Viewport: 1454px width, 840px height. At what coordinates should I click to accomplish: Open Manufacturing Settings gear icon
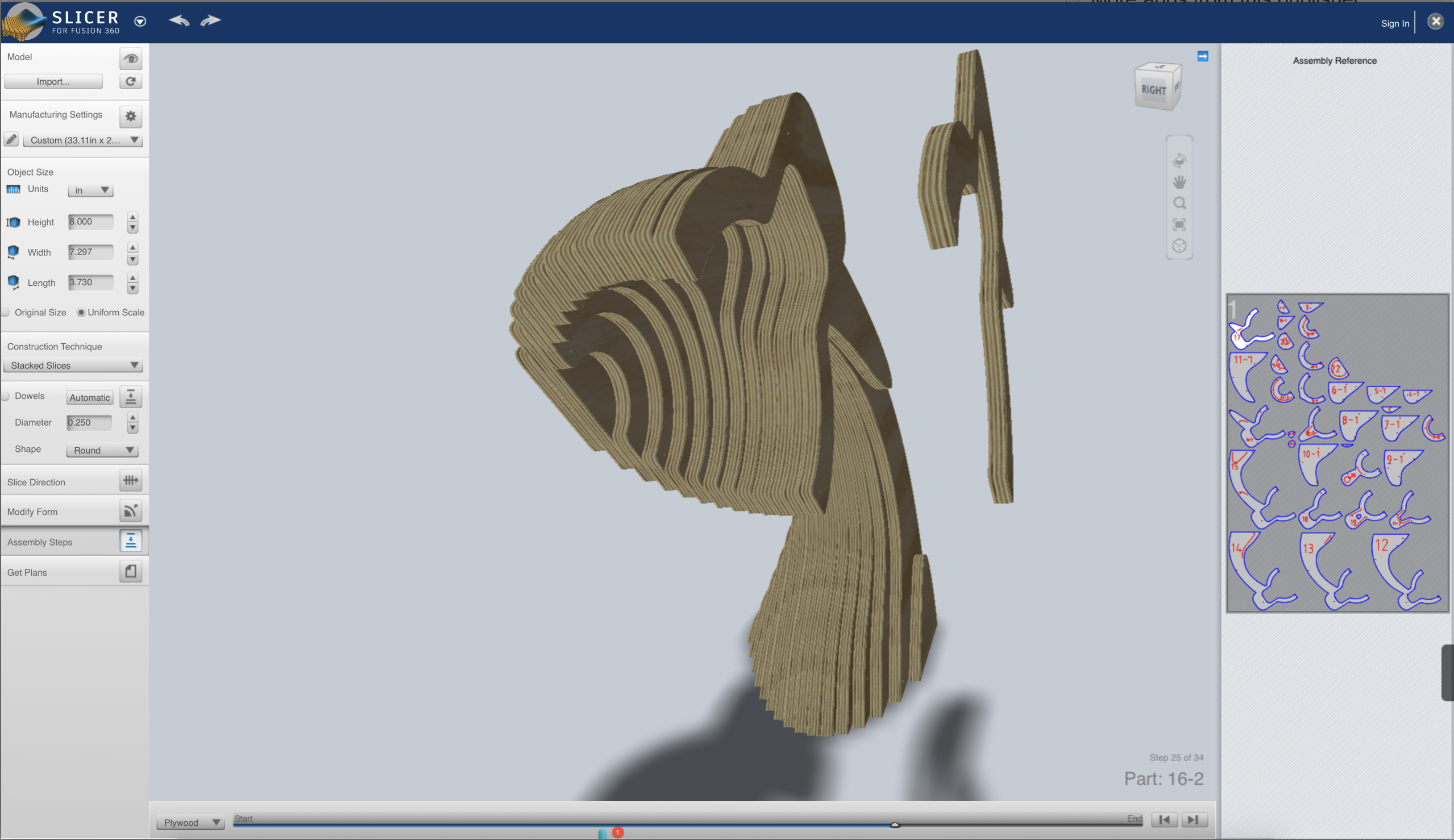point(131,116)
